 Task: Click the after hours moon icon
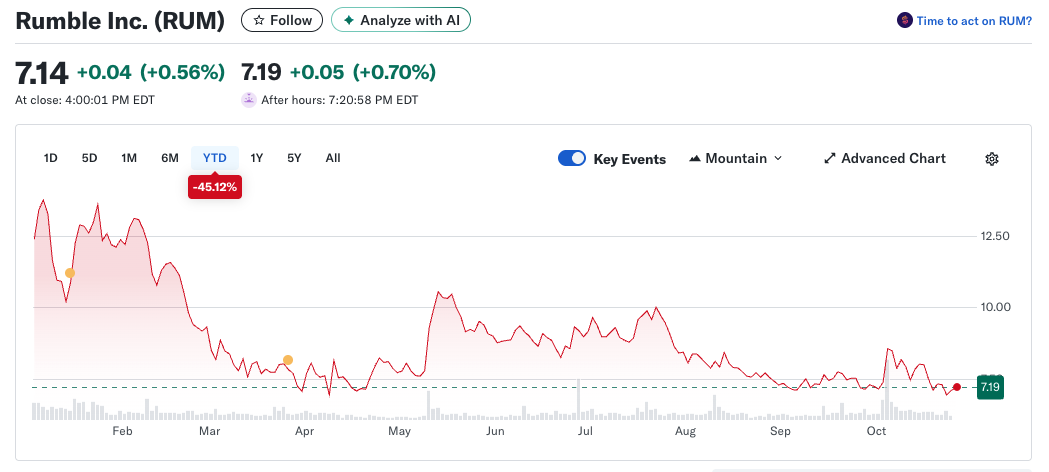click(x=249, y=99)
